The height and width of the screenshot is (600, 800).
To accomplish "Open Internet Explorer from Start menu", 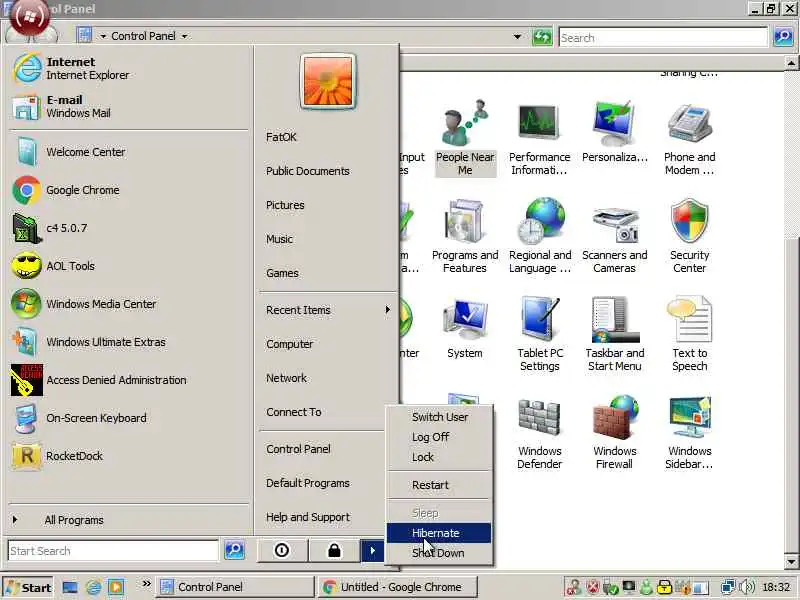I will [x=128, y=68].
